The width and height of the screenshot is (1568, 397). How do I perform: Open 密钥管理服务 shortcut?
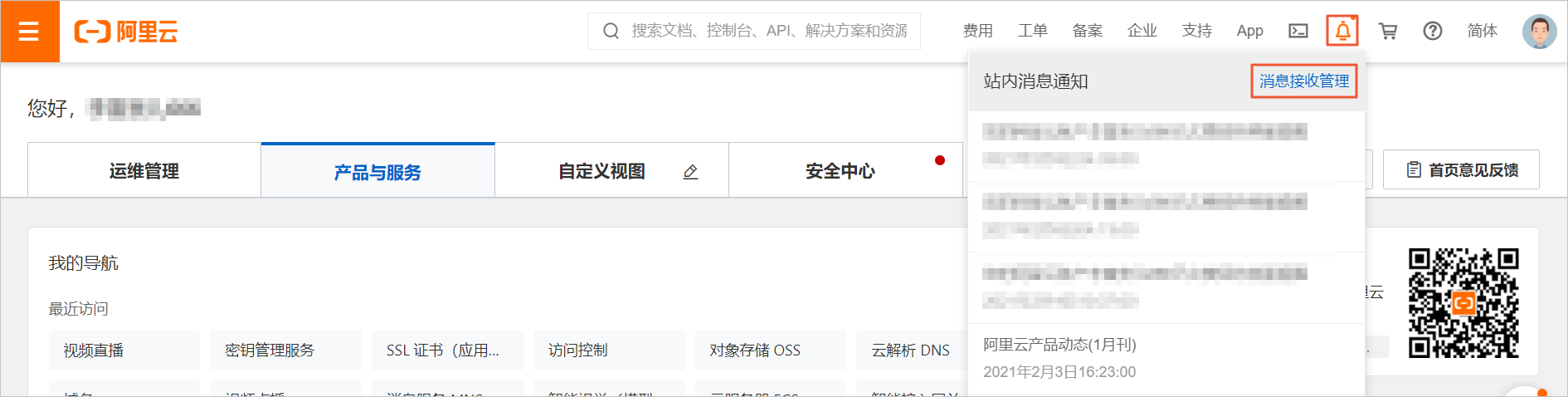click(285, 350)
